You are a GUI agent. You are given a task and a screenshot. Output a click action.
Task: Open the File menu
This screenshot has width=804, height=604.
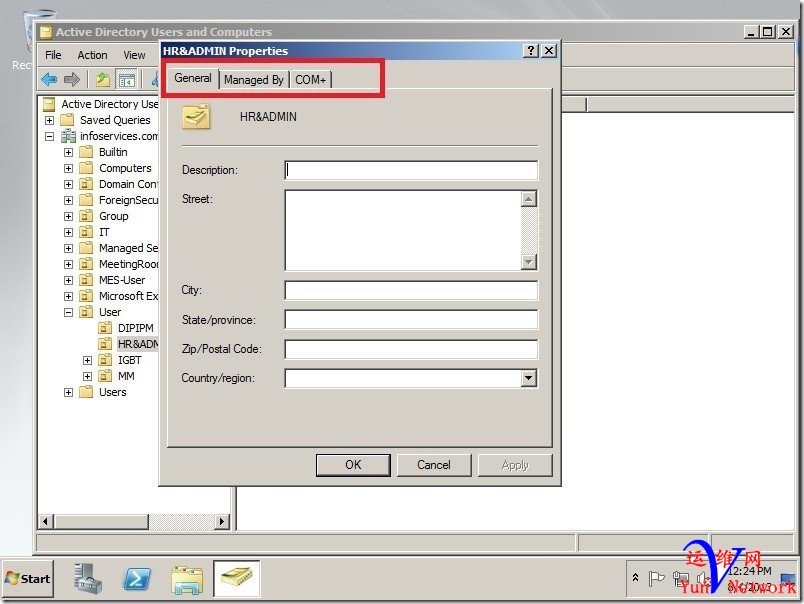(x=53, y=55)
